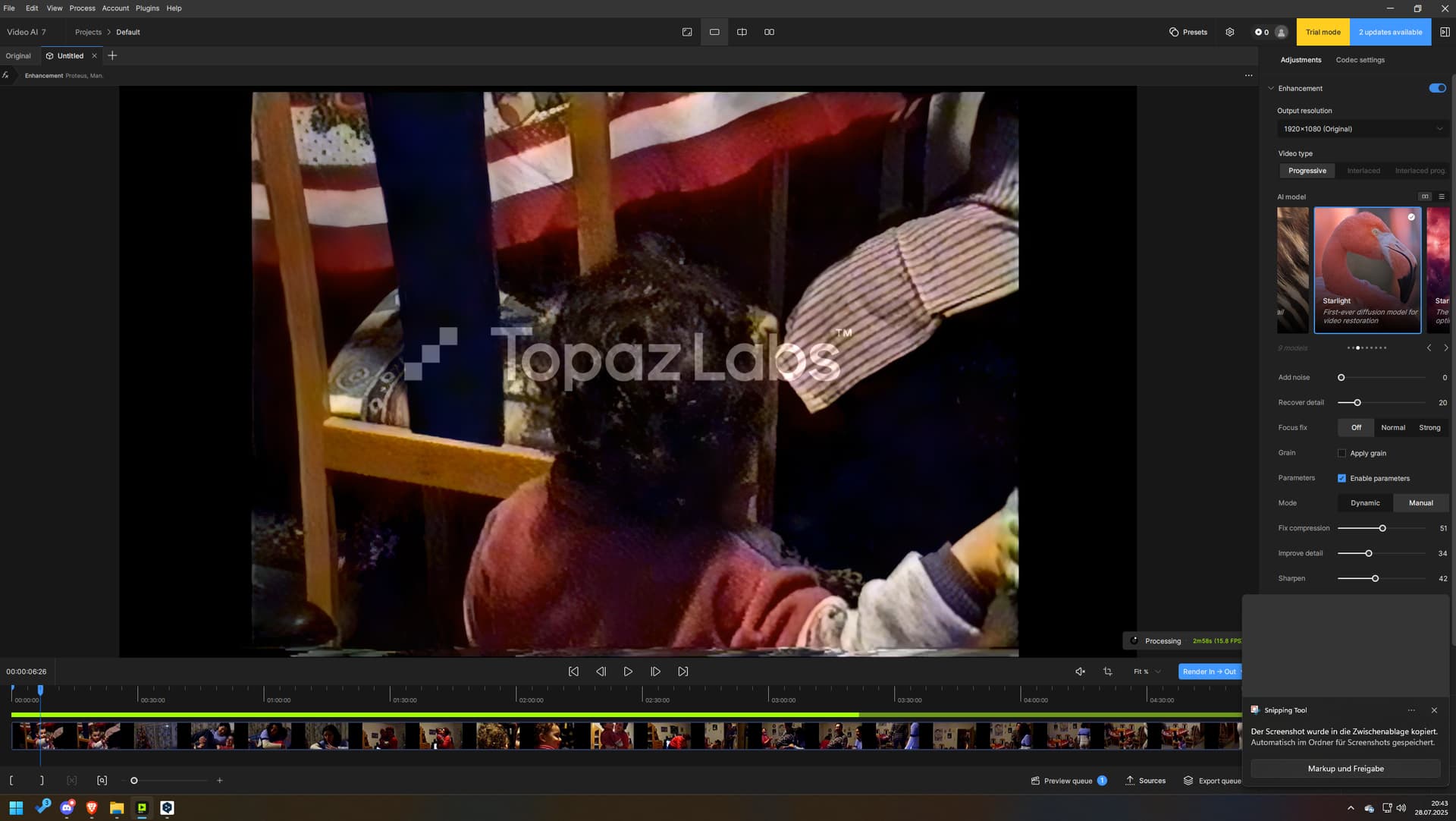Click the Trial mode button
Screen dimensions: 1456x821
tap(1323, 32)
